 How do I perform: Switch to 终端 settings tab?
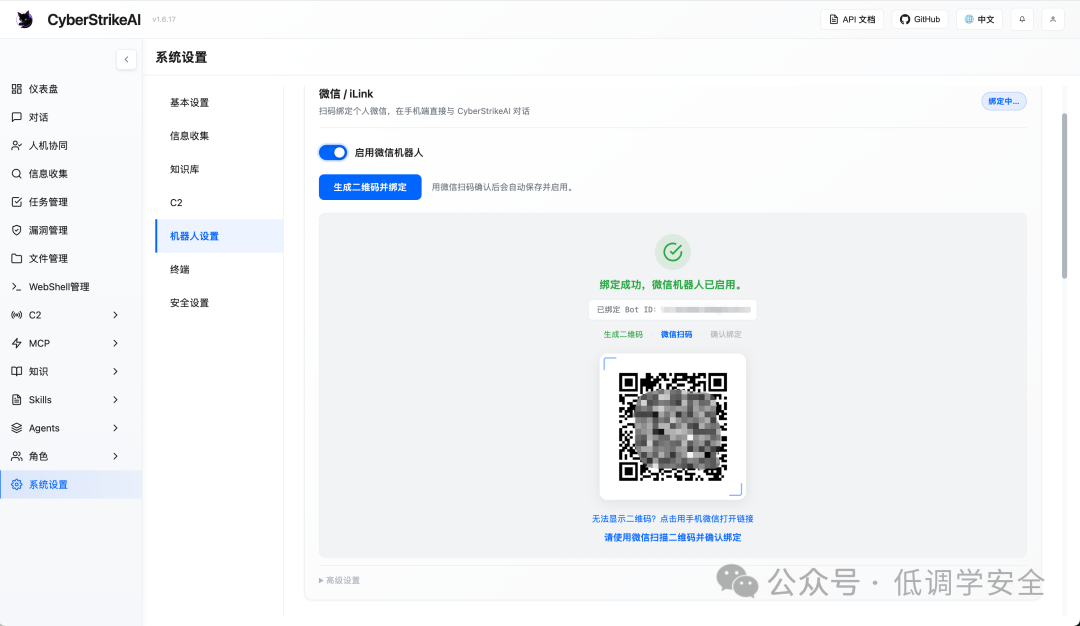point(219,269)
